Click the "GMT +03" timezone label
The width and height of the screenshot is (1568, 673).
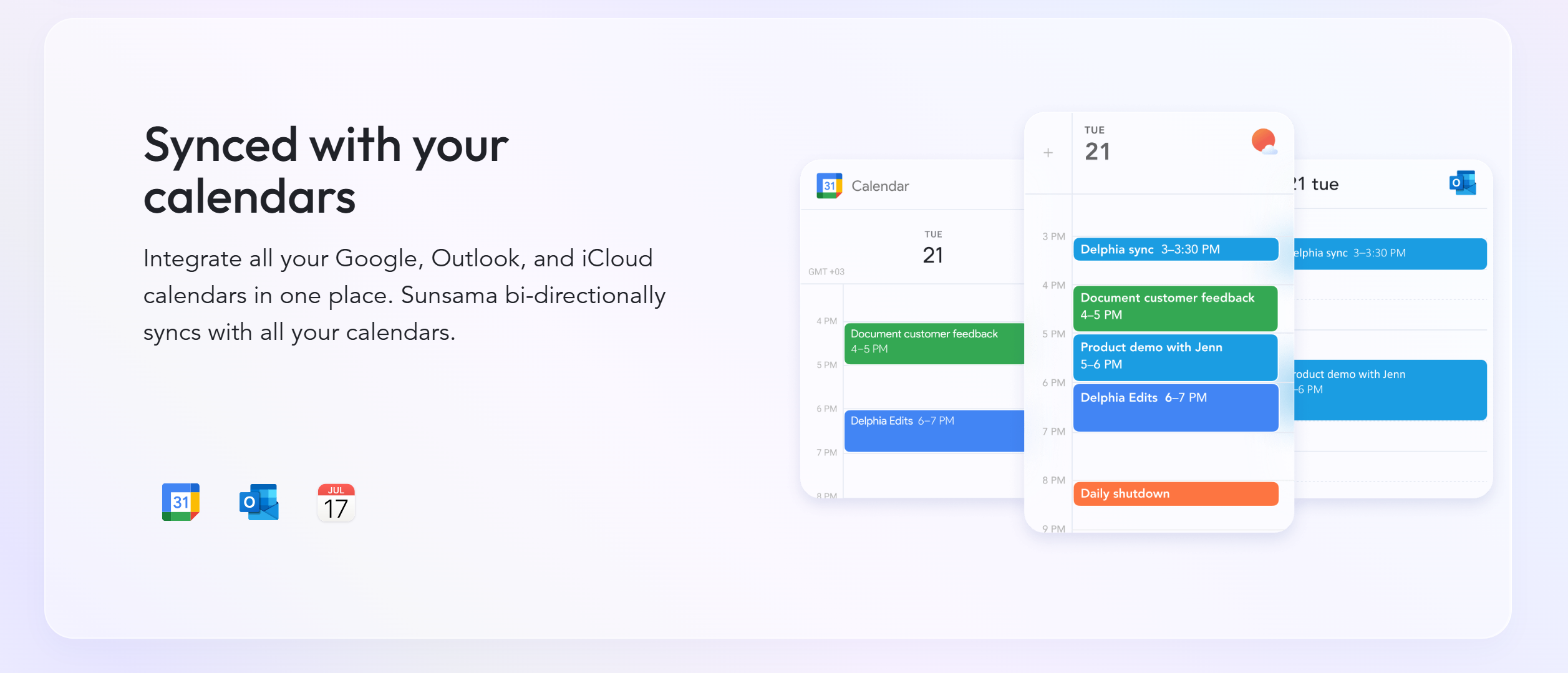pos(826,271)
